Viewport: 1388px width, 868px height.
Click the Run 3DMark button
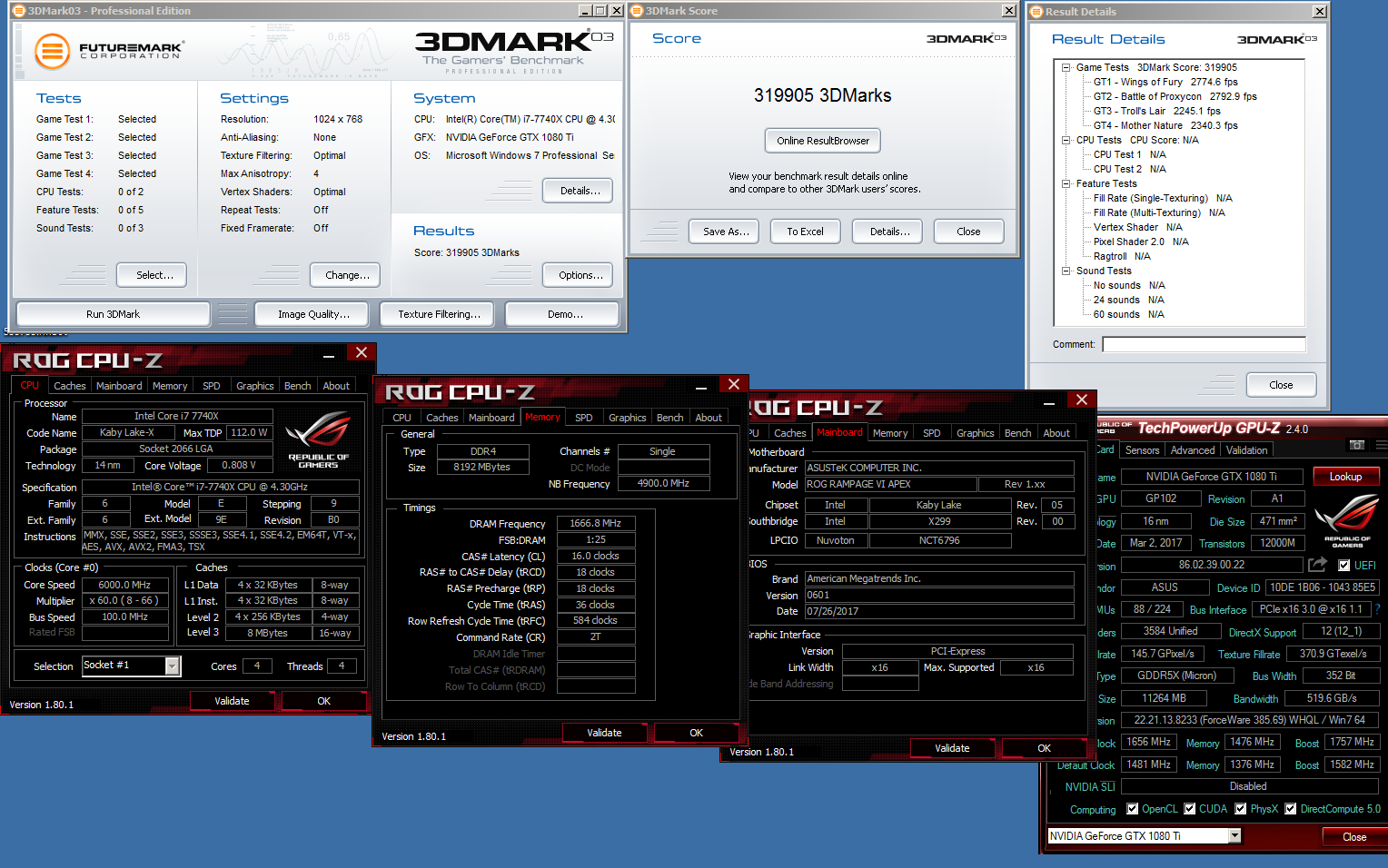pyautogui.click(x=114, y=314)
